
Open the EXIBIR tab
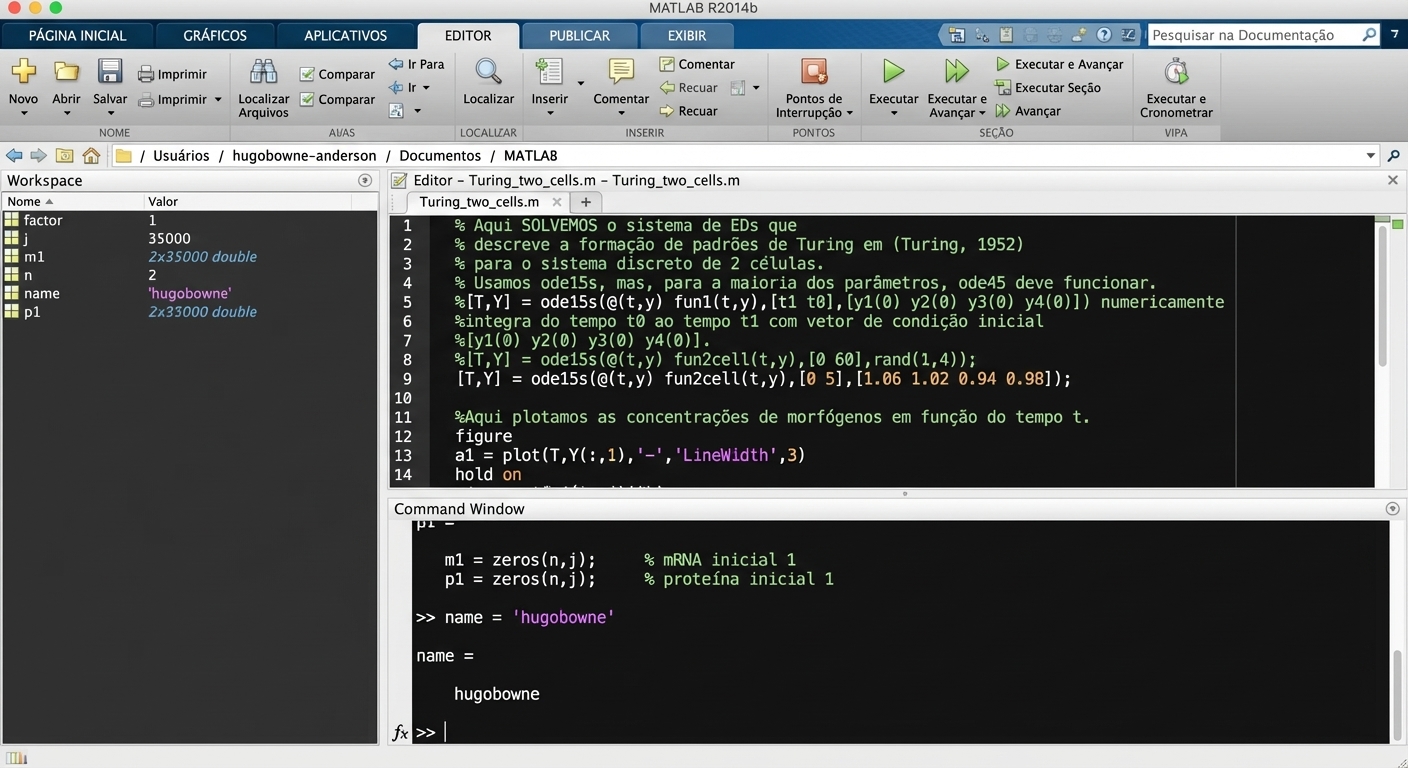(687, 35)
